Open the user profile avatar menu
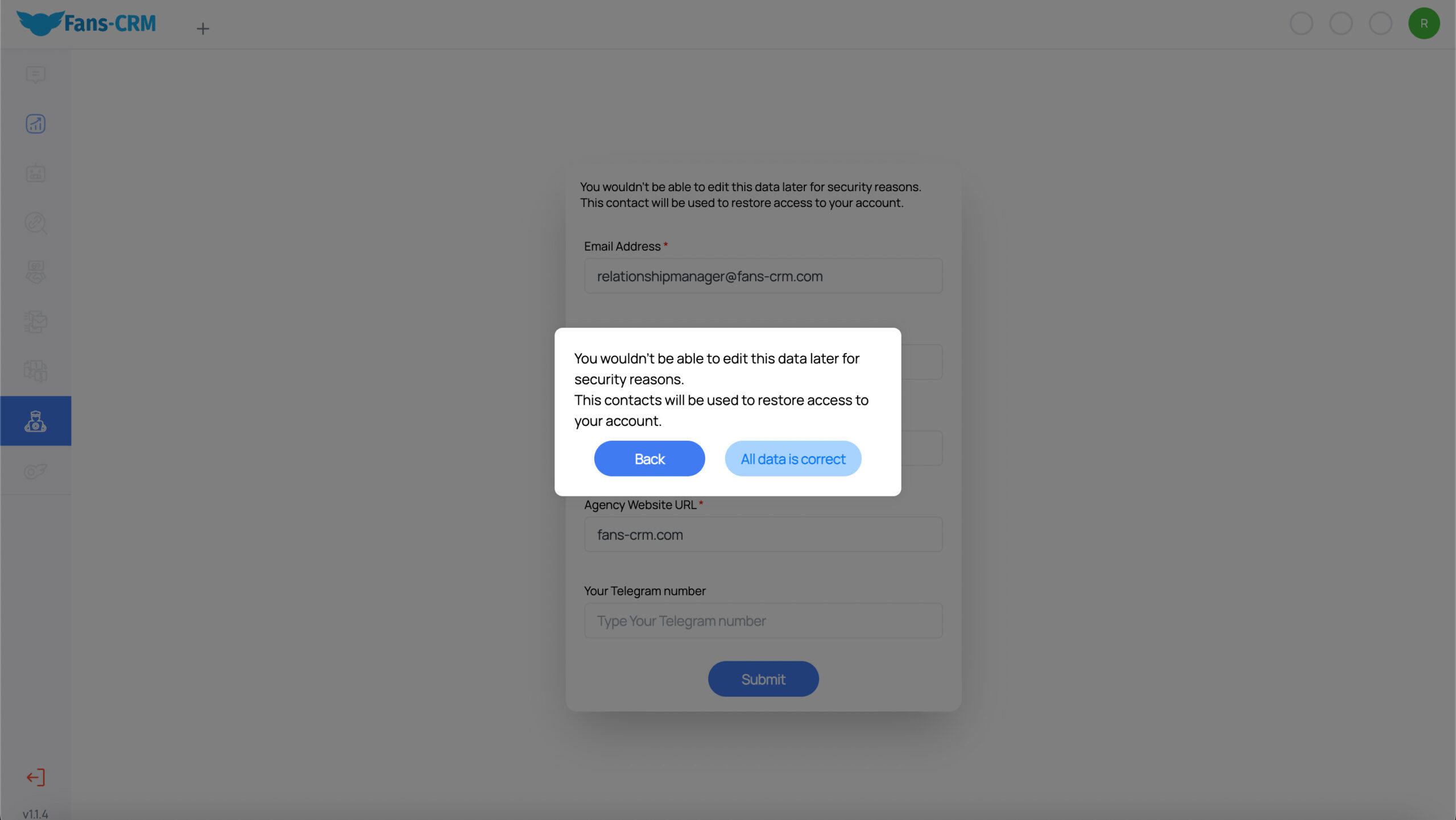 [1424, 23]
